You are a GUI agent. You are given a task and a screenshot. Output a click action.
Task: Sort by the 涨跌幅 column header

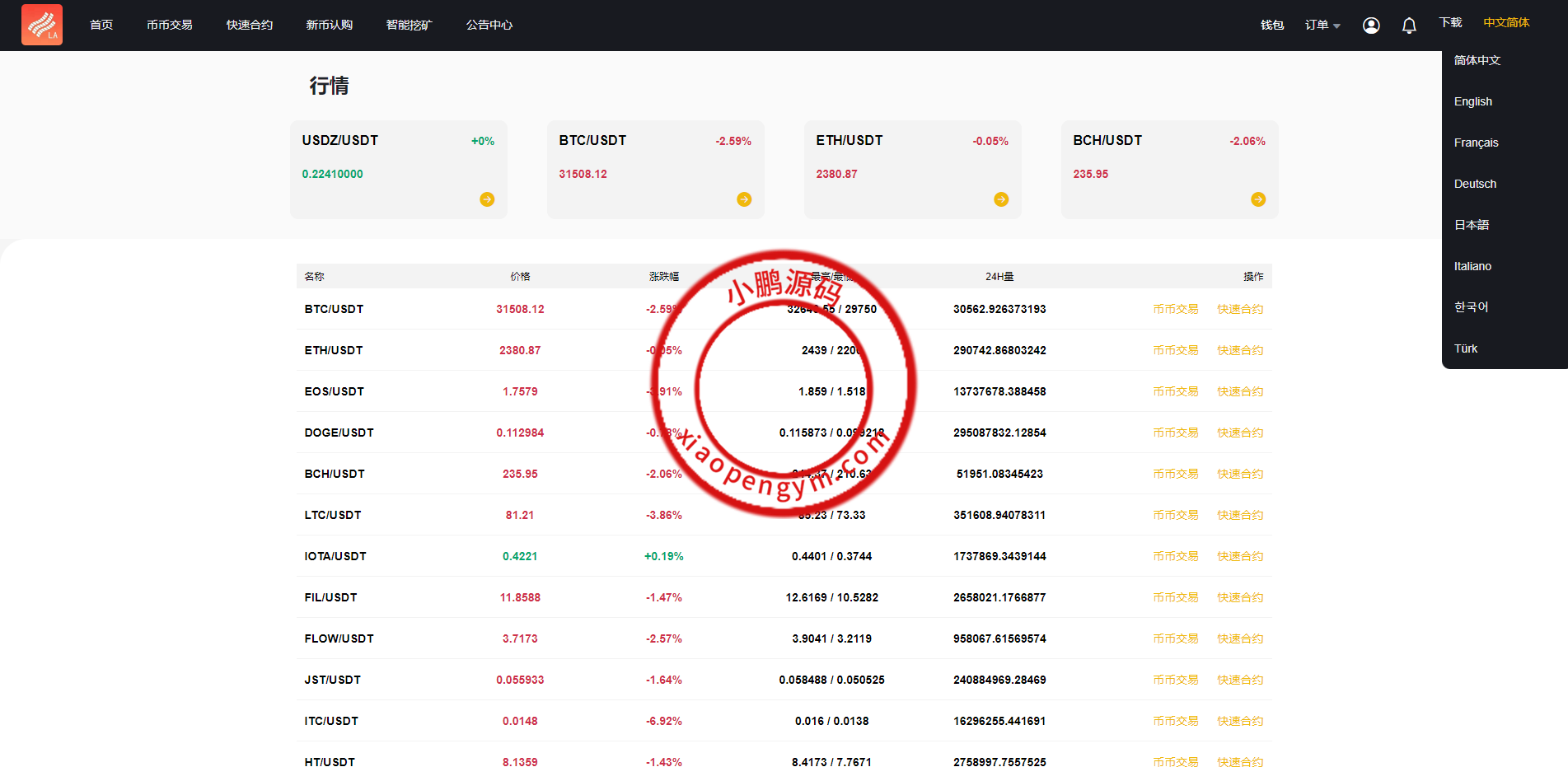click(x=663, y=277)
